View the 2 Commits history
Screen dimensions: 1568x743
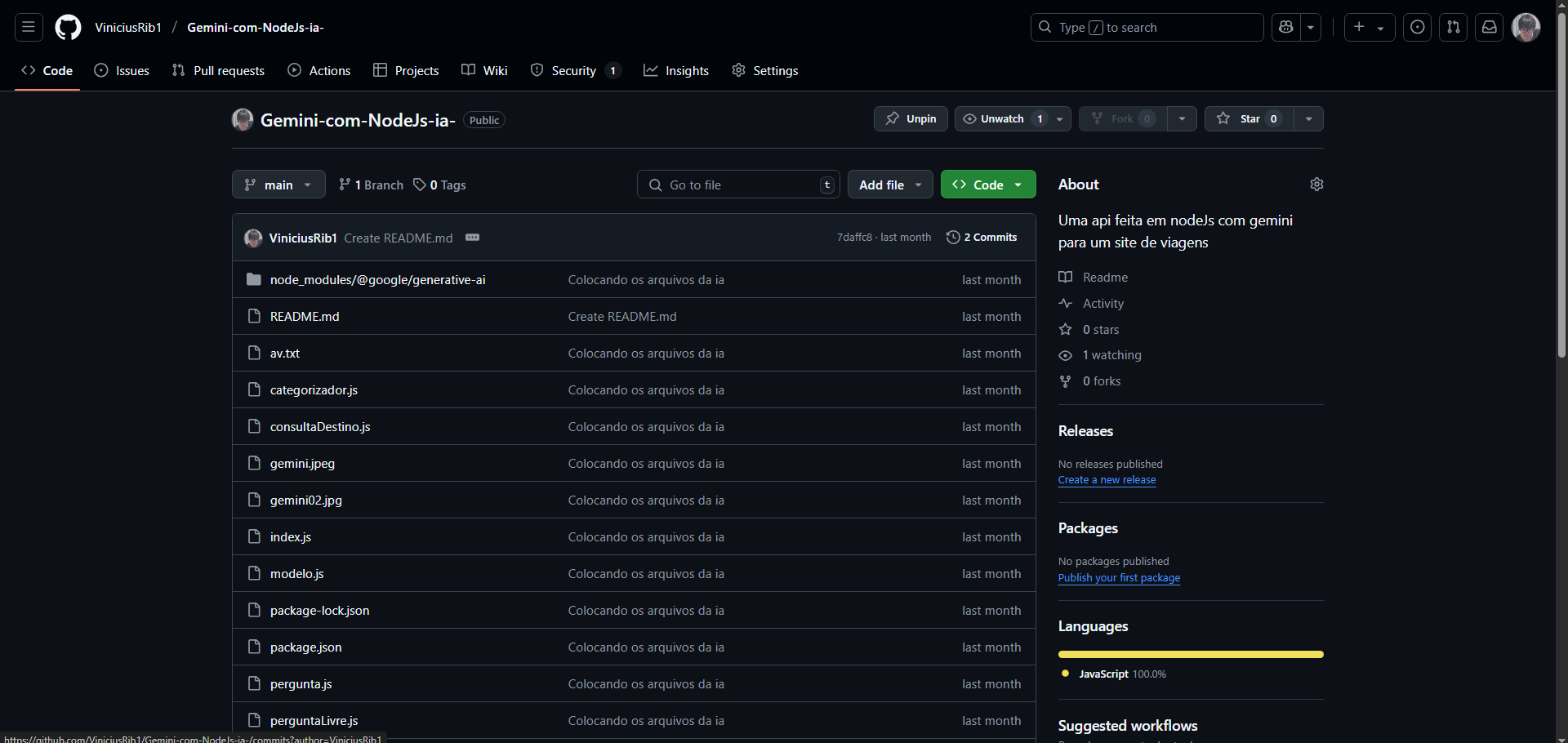pyautogui.click(x=982, y=238)
